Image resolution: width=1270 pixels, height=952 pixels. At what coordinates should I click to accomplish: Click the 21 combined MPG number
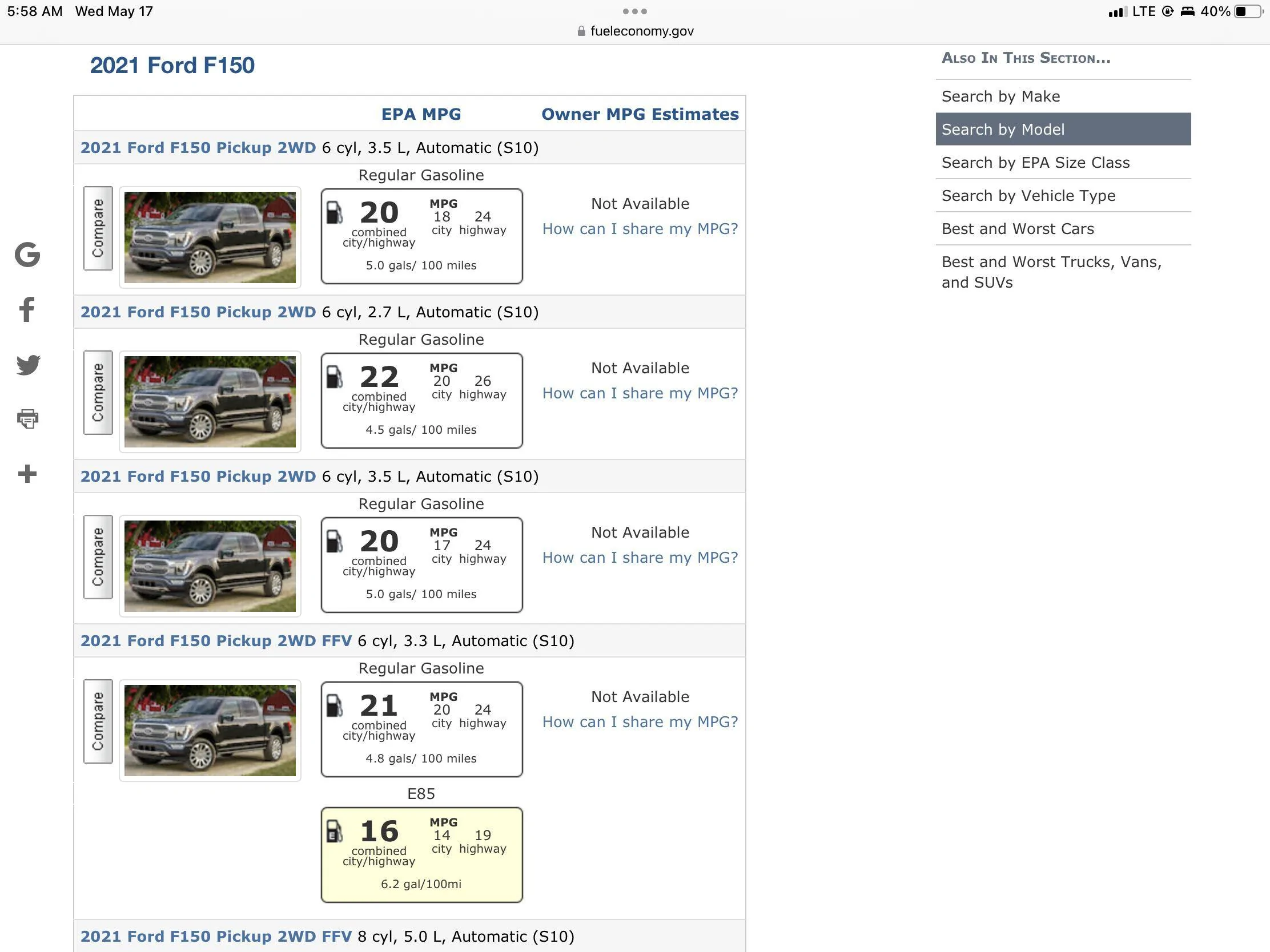click(x=380, y=707)
